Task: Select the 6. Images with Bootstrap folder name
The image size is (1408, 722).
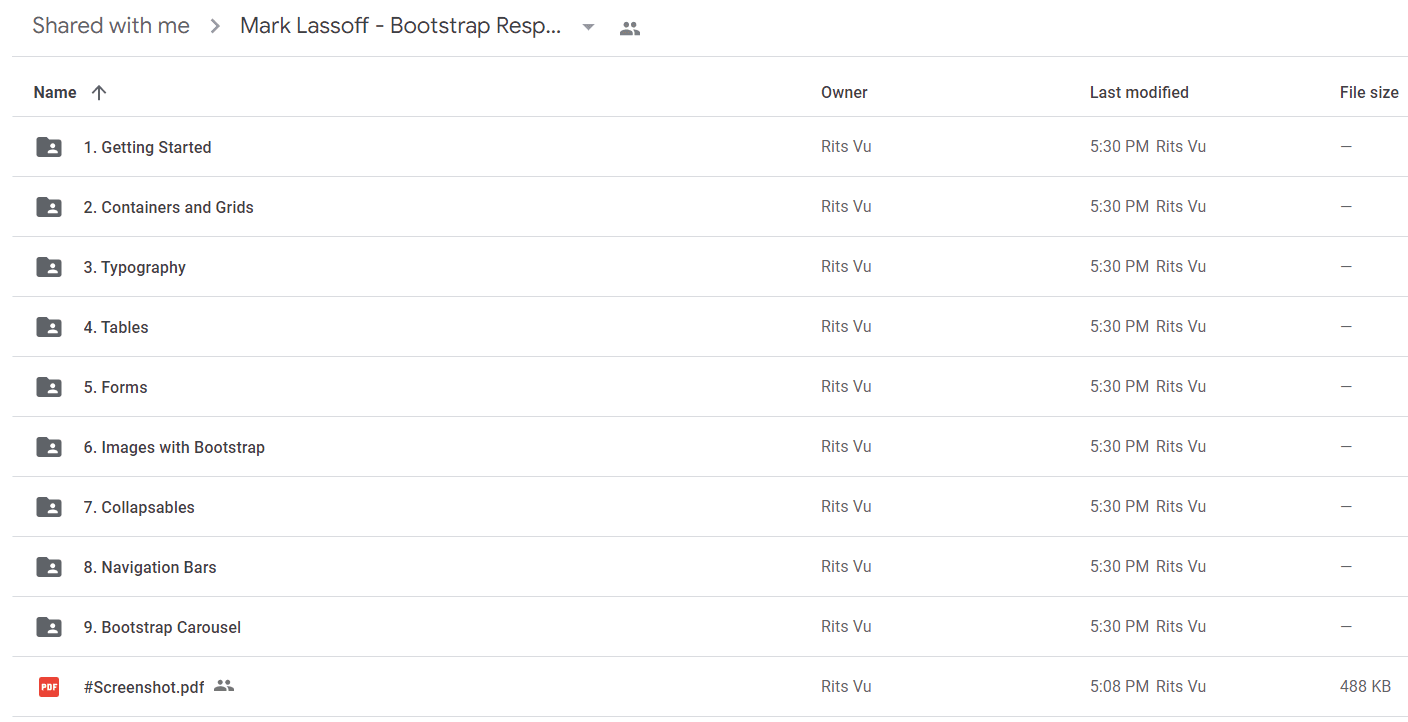Action: coord(174,447)
